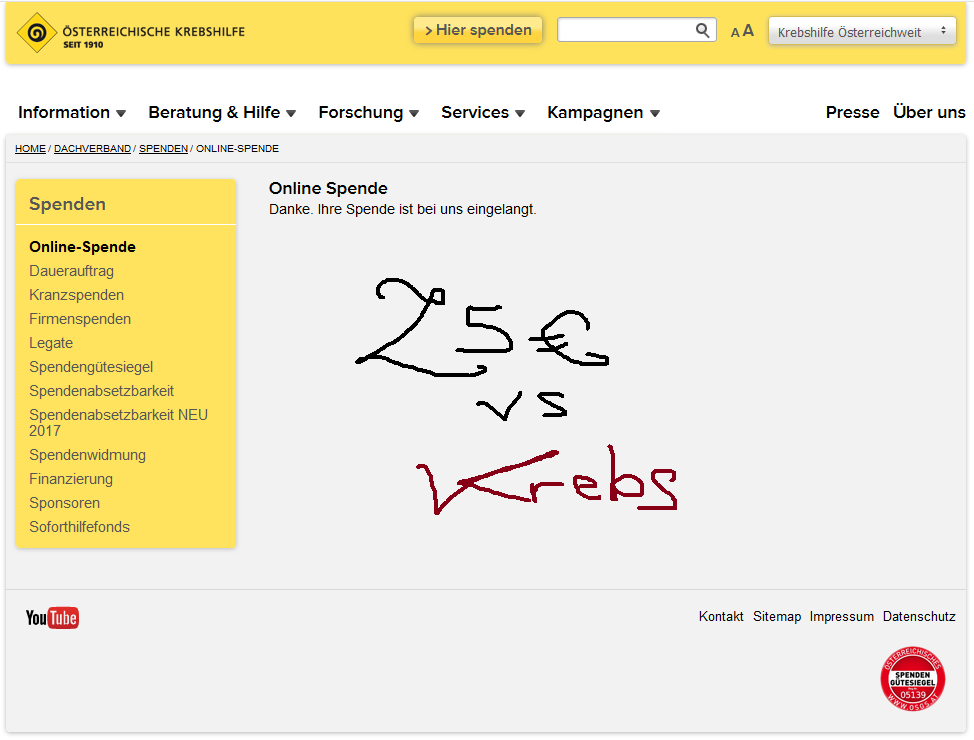Expand the Forschung dropdown menu

point(368,112)
